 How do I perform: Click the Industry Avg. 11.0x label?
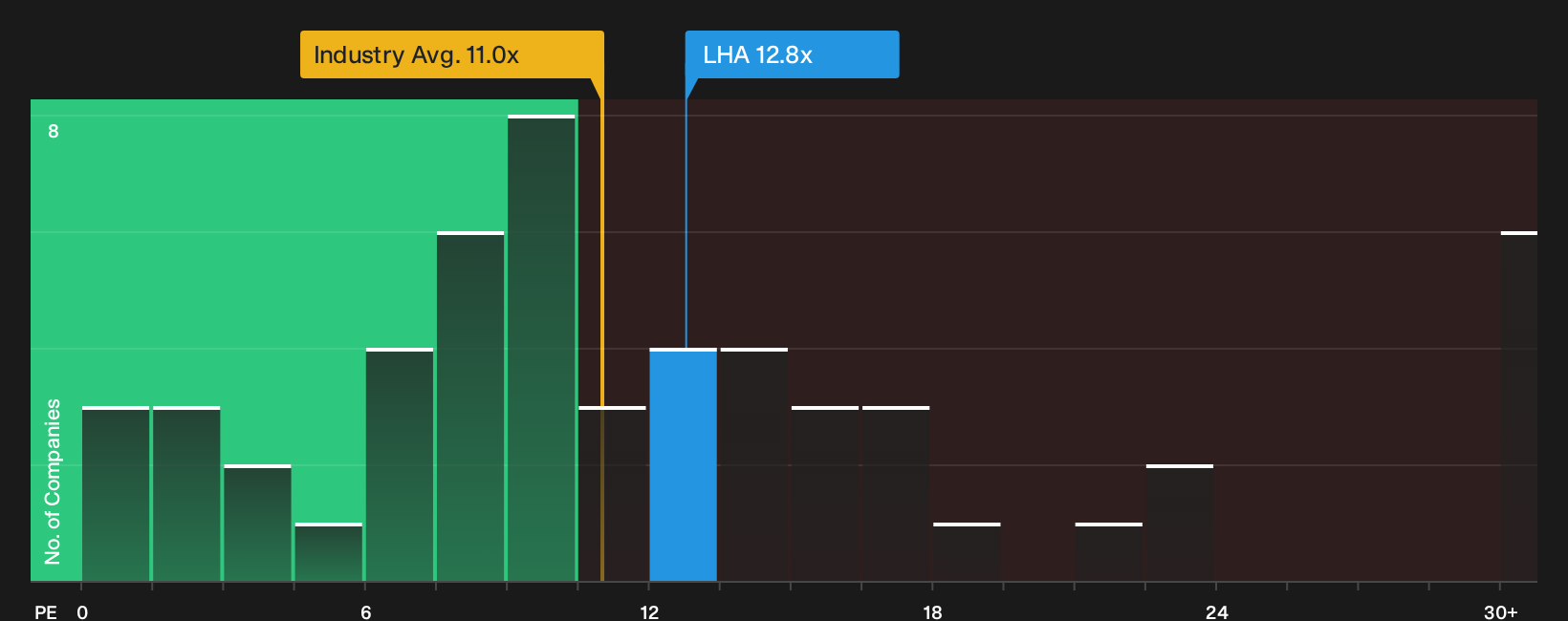point(451,54)
